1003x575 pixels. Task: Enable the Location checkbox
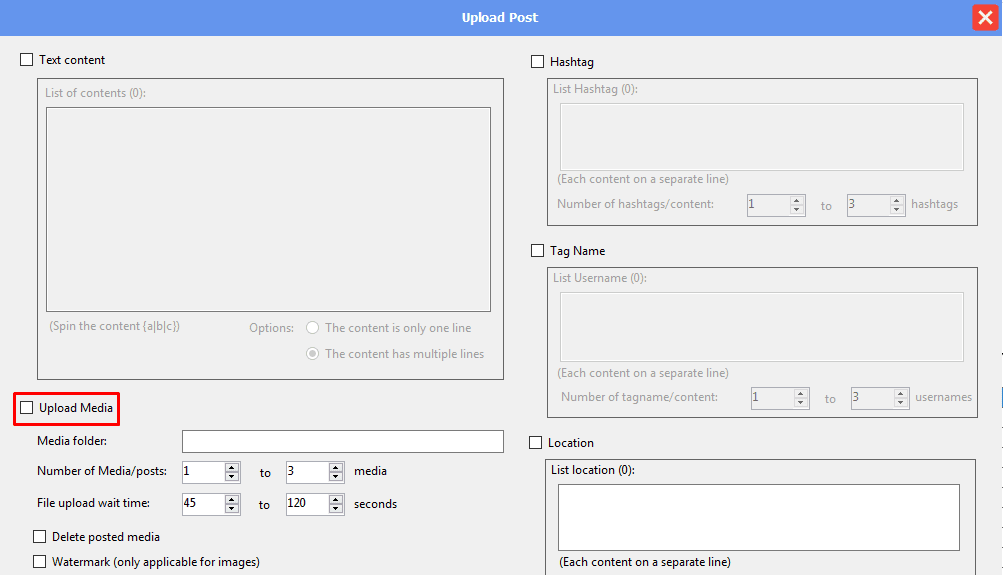tap(536, 442)
